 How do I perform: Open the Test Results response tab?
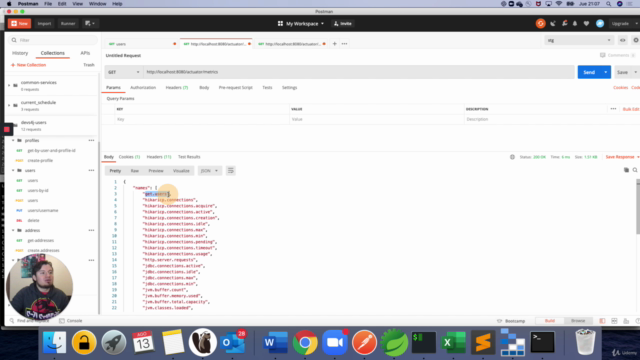pyautogui.click(x=189, y=157)
